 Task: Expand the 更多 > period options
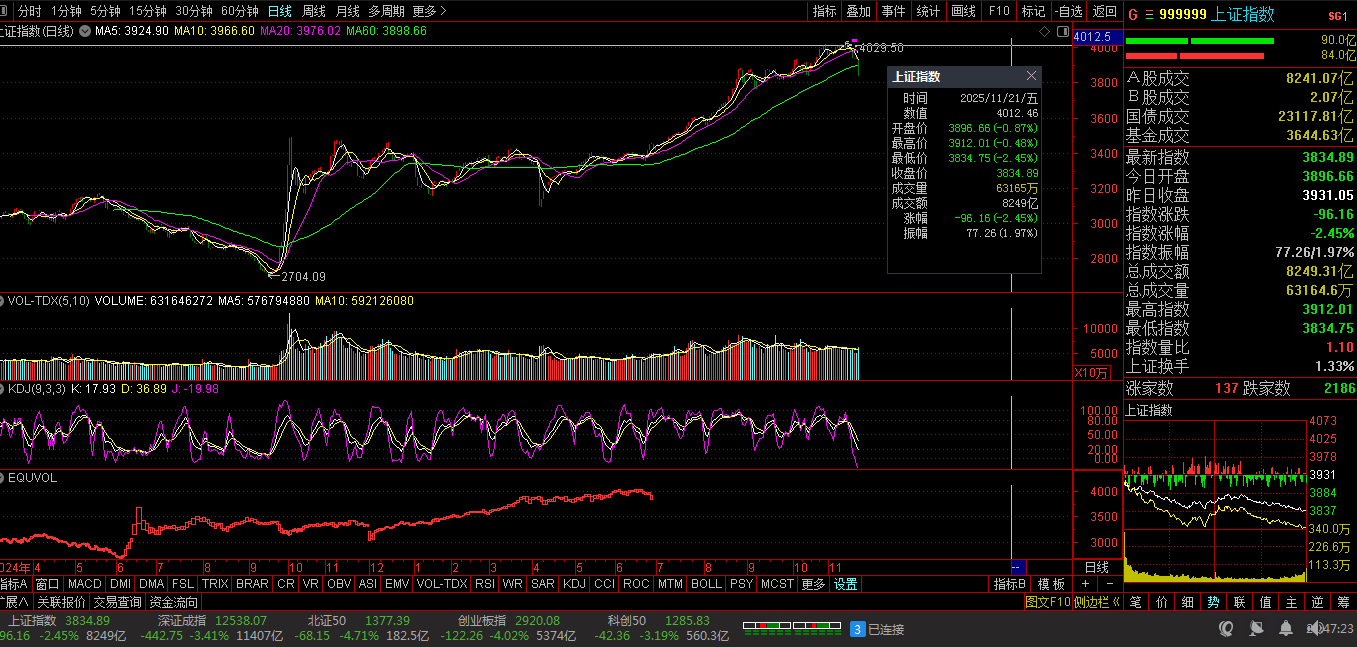[429, 11]
